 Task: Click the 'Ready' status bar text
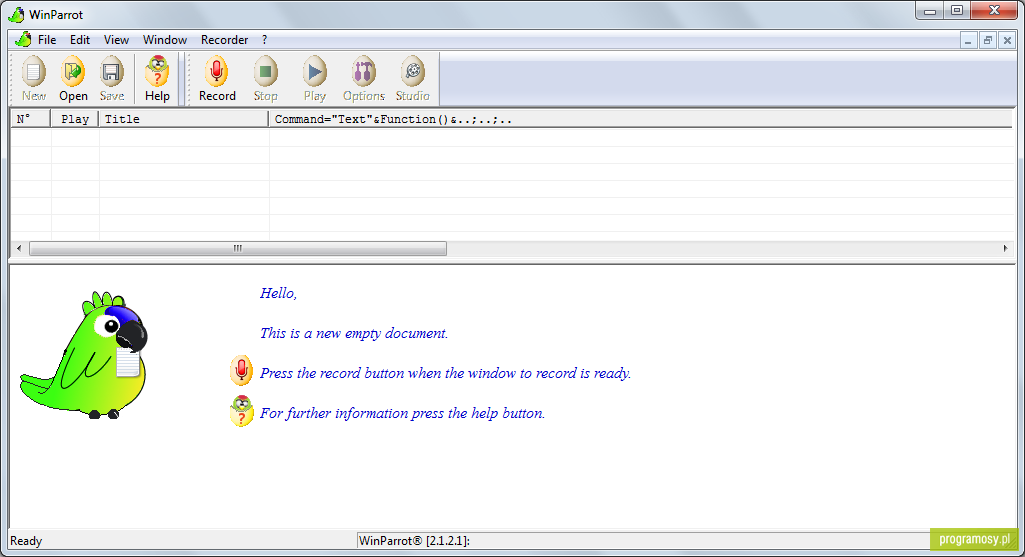coord(26,541)
